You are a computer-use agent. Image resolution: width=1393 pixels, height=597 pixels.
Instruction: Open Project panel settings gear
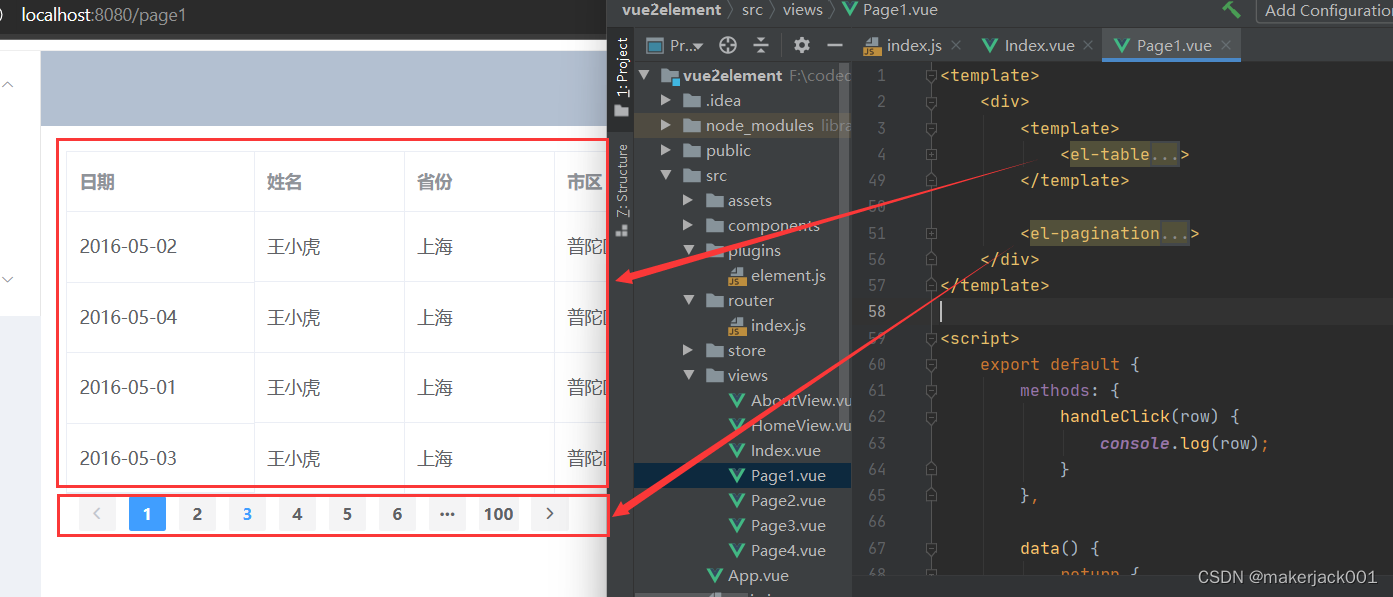[x=802, y=45]
